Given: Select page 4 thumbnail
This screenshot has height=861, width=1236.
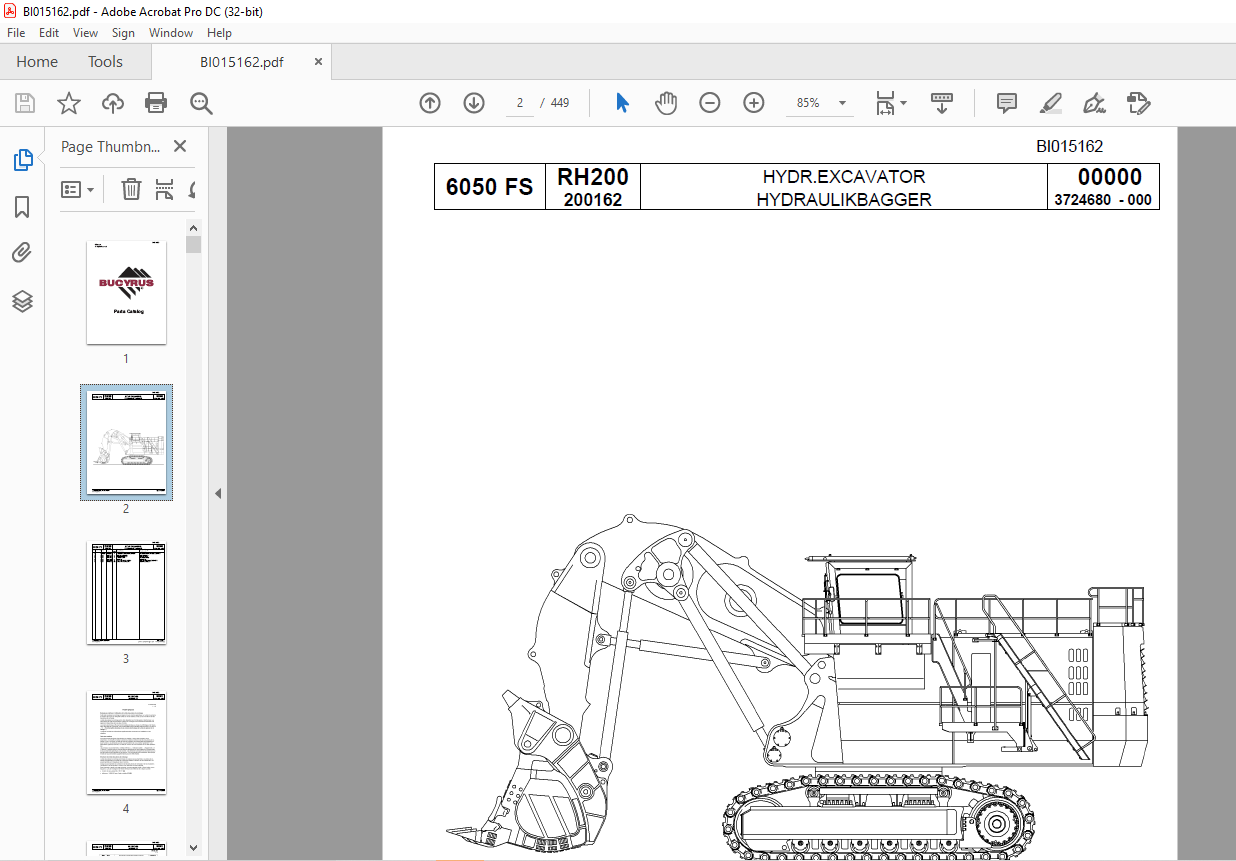Looking at the screenshot, I should (126, 742).
